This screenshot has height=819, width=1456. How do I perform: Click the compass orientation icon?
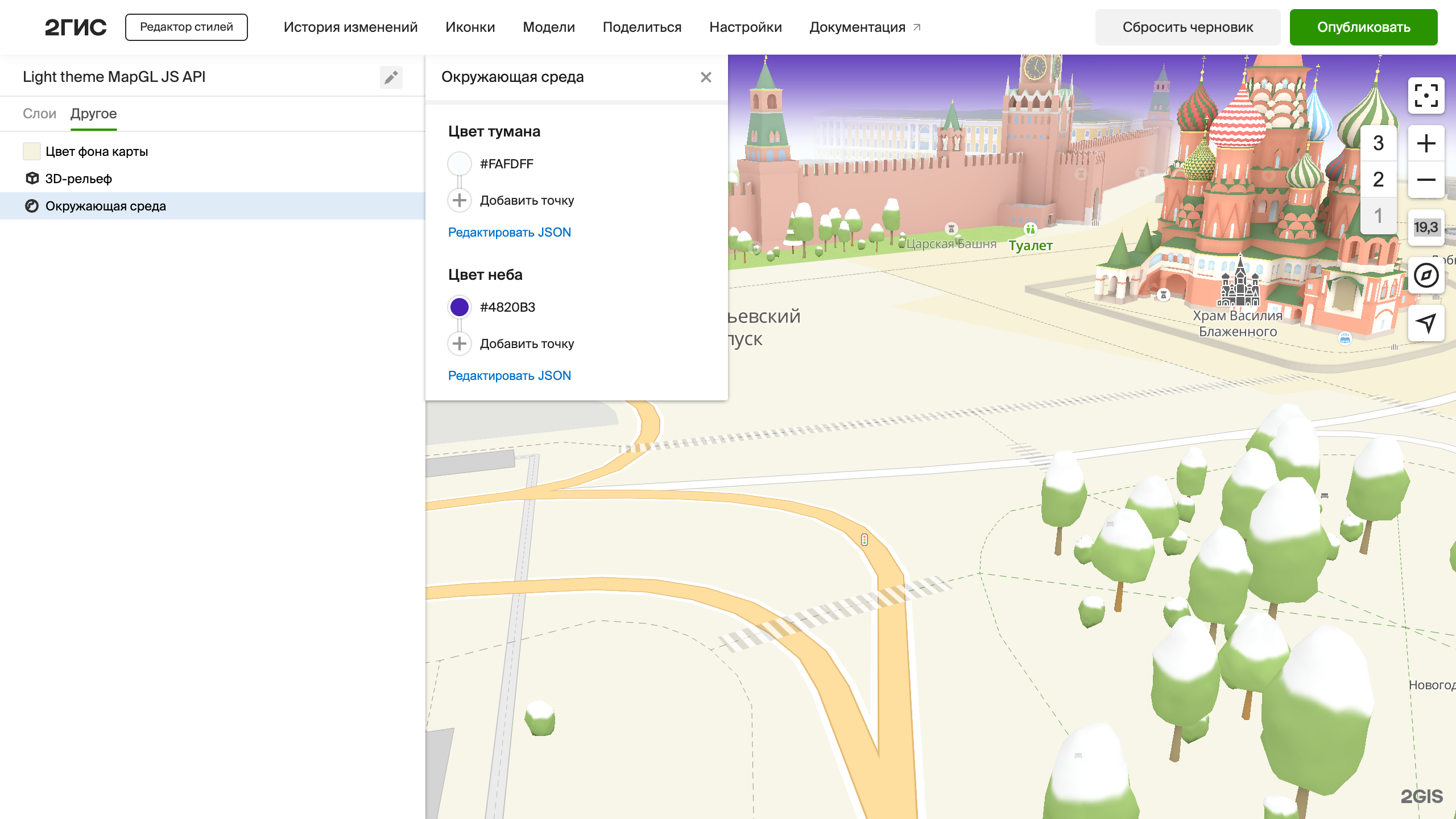coord(1426,276)
